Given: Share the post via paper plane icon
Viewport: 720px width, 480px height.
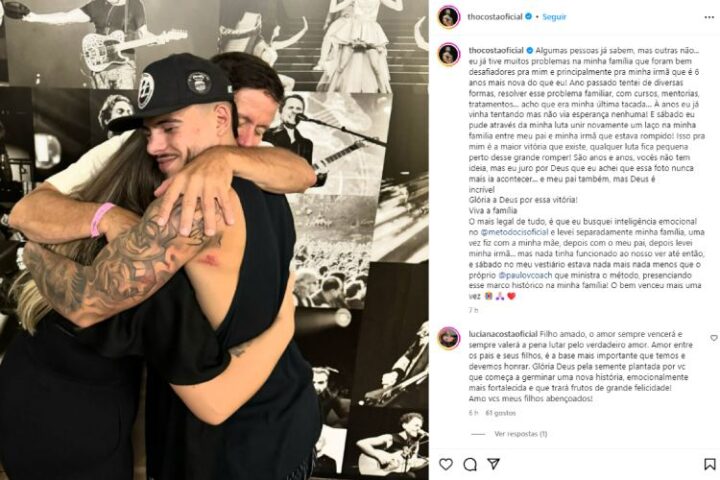Looking at the screenshot, I should [494, 464].
